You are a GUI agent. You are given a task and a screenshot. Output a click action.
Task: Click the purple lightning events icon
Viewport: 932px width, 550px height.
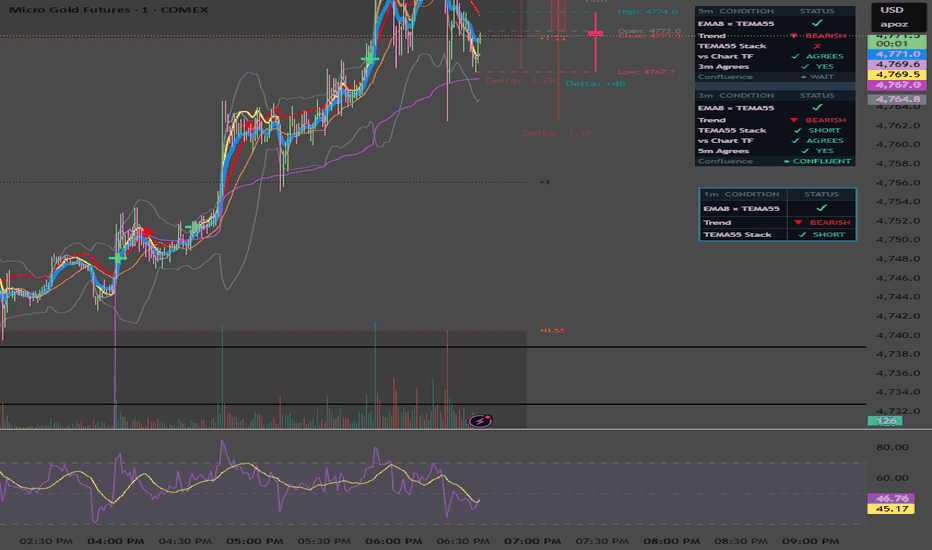[480, 421]
